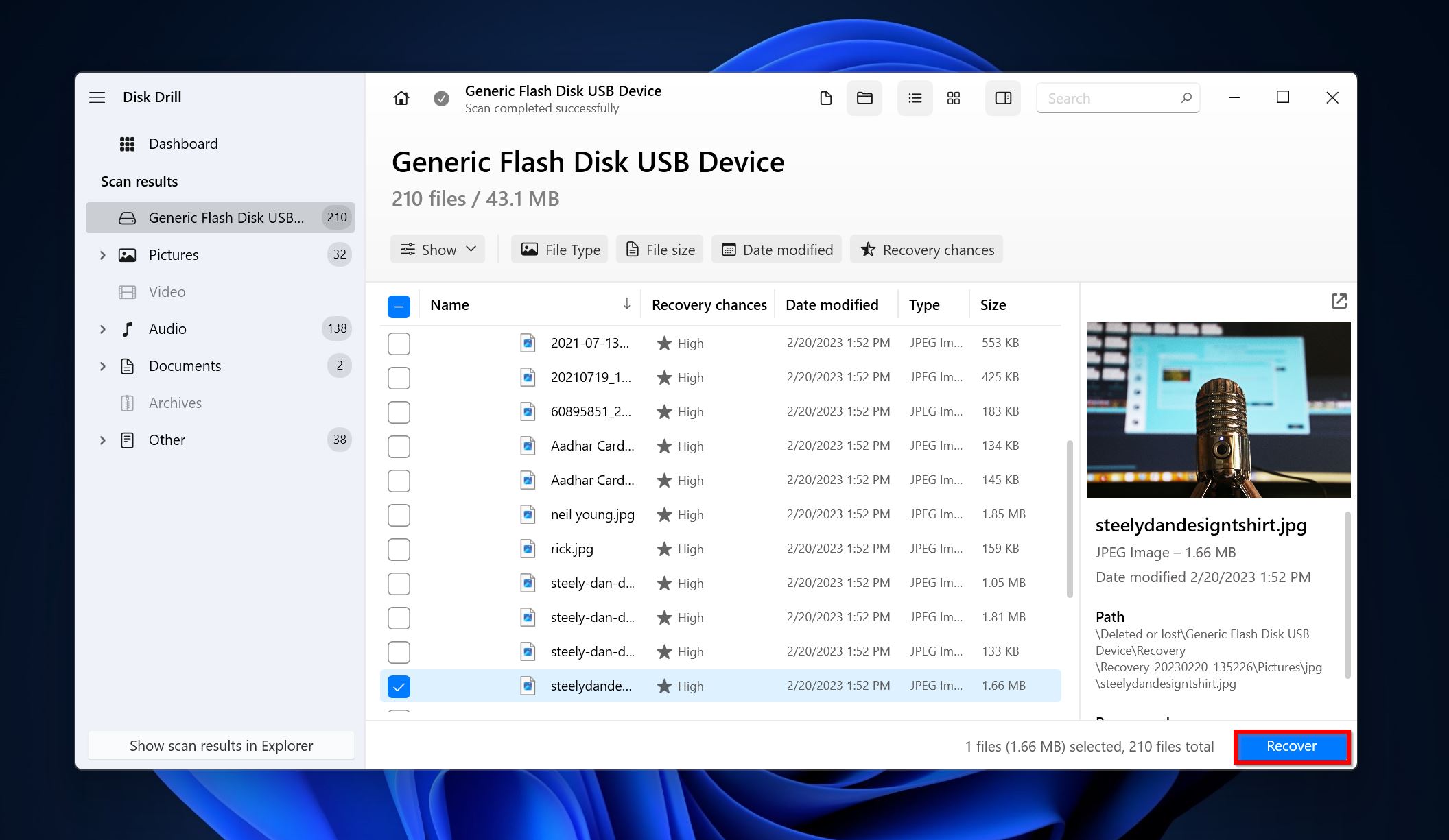Toggle the header select-all checkbox

coord(399,305)
